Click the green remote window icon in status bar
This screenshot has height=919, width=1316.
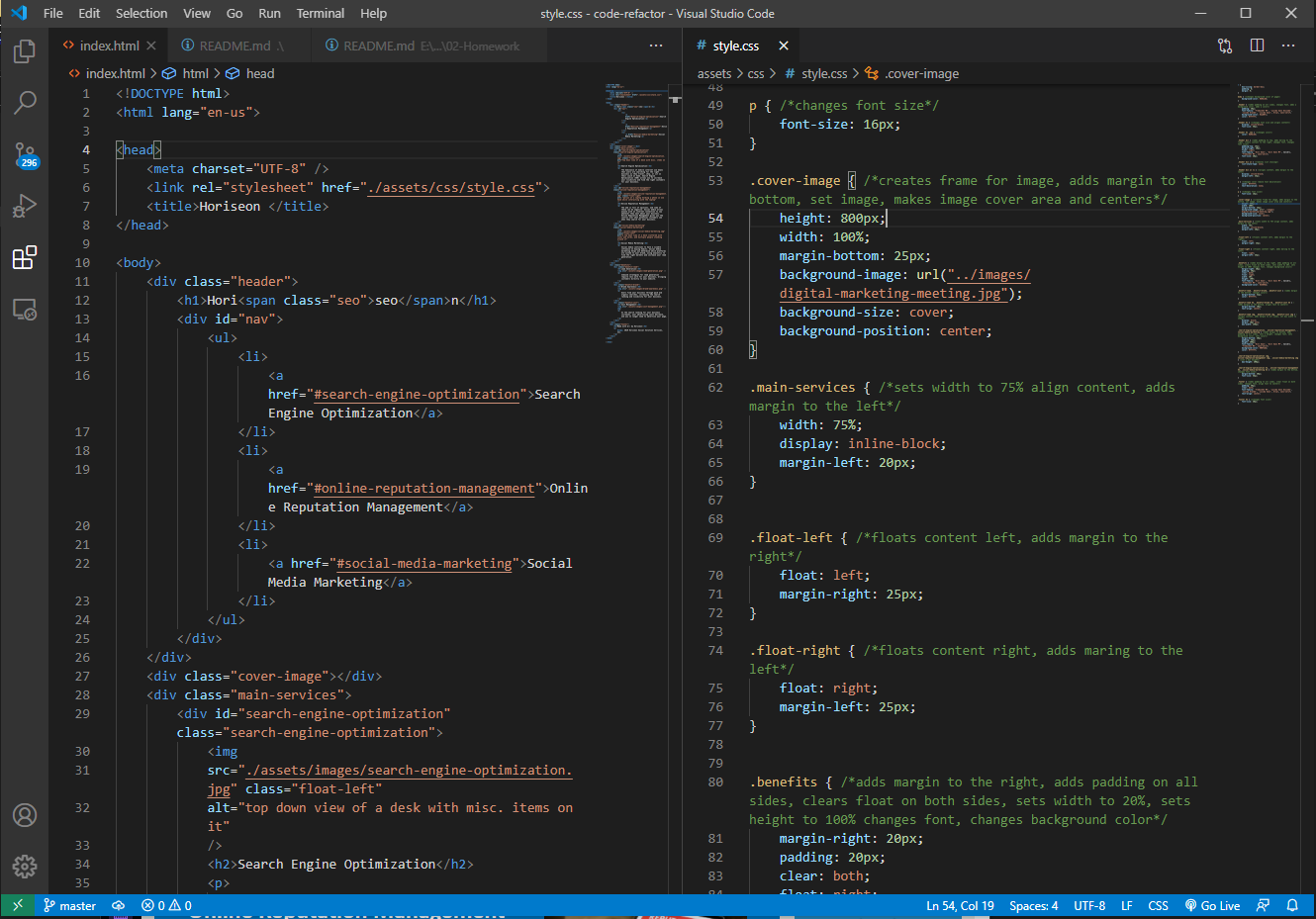(x=18, y=905)
